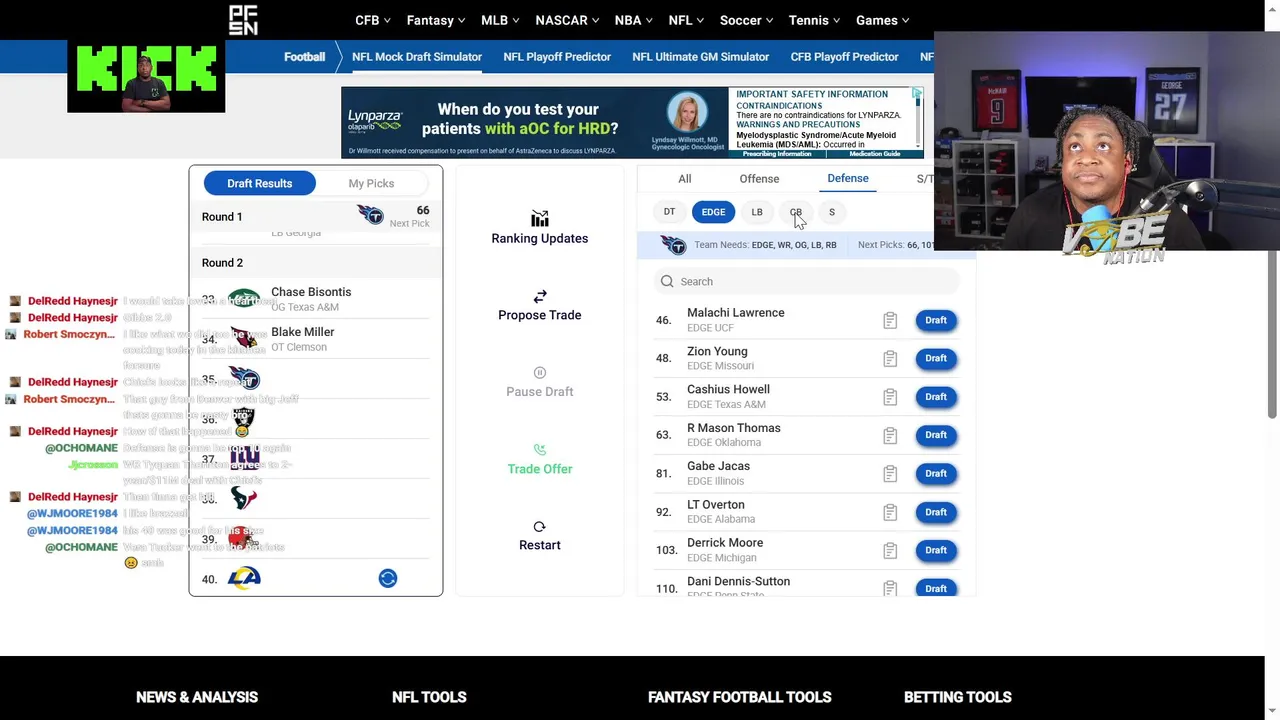Click the Football link in sub-navigation
Screen dimensions: 1280x720
304,57
